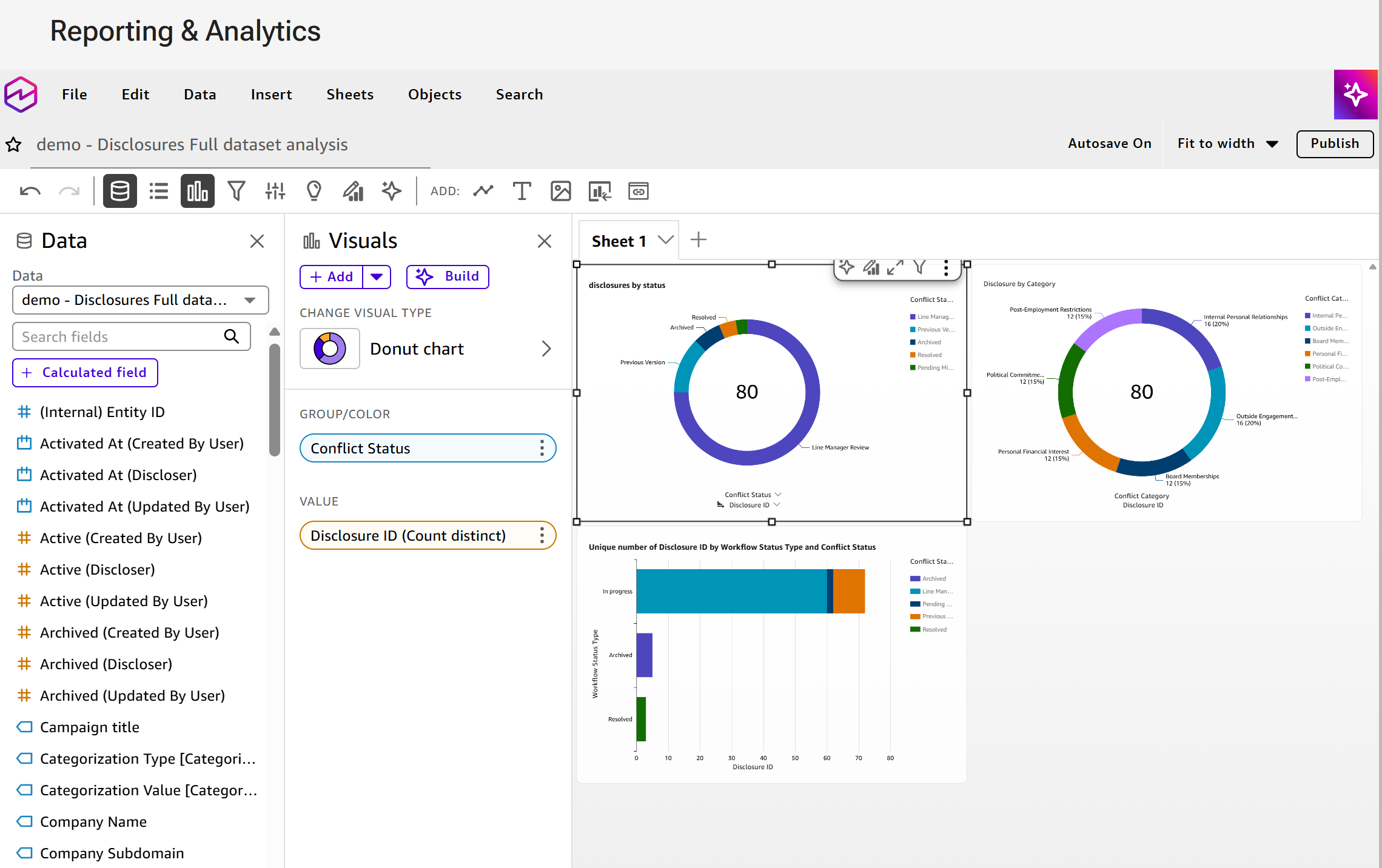
Task: Star the analysis as favorite
Action: [x=13, y=145]
